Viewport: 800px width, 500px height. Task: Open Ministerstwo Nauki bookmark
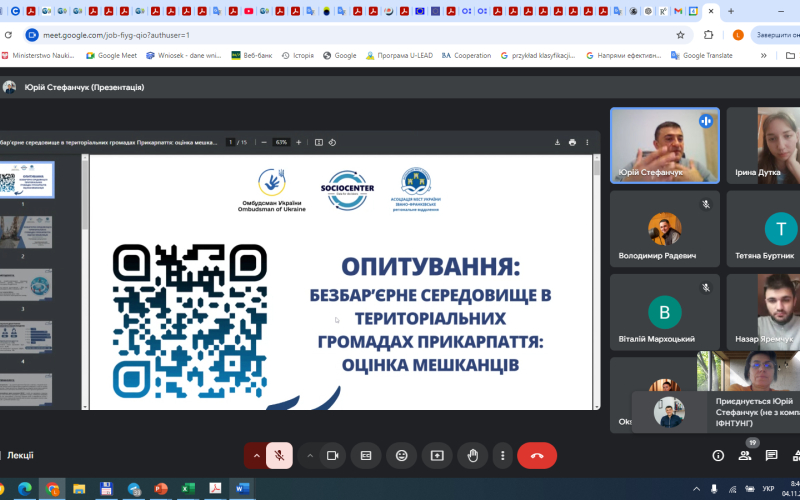click(x=38, y=56)
